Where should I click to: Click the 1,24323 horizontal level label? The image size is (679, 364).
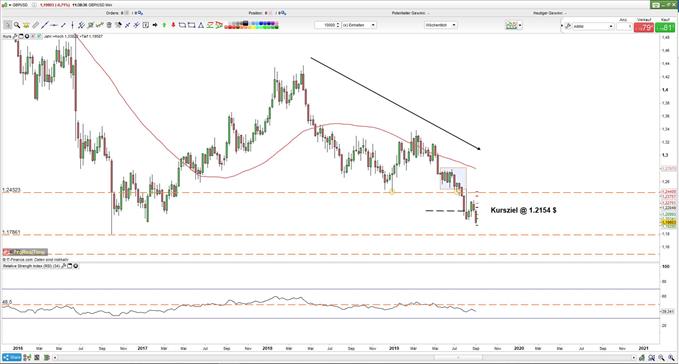click(11, 190)
